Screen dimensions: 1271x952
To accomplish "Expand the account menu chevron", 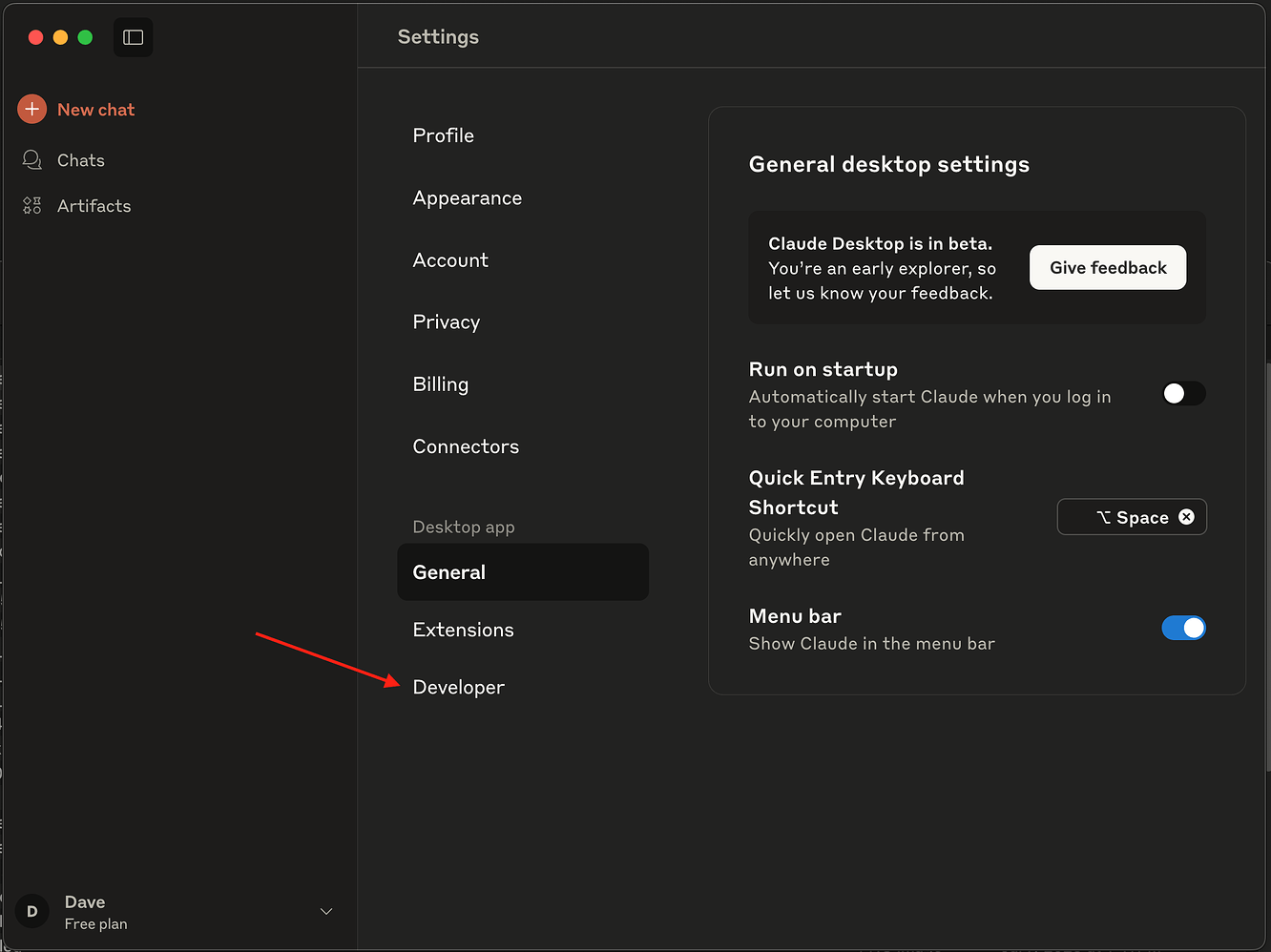I will [326, 912].
